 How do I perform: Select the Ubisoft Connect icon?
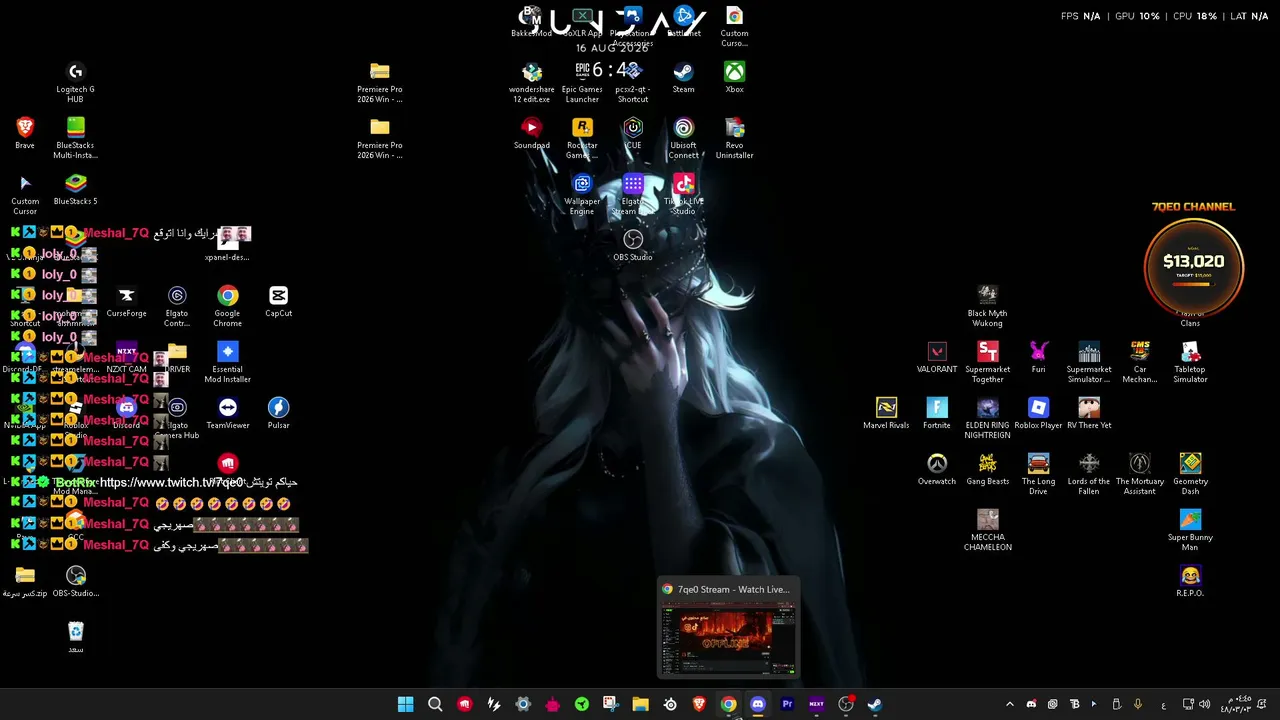pos(683,138)
